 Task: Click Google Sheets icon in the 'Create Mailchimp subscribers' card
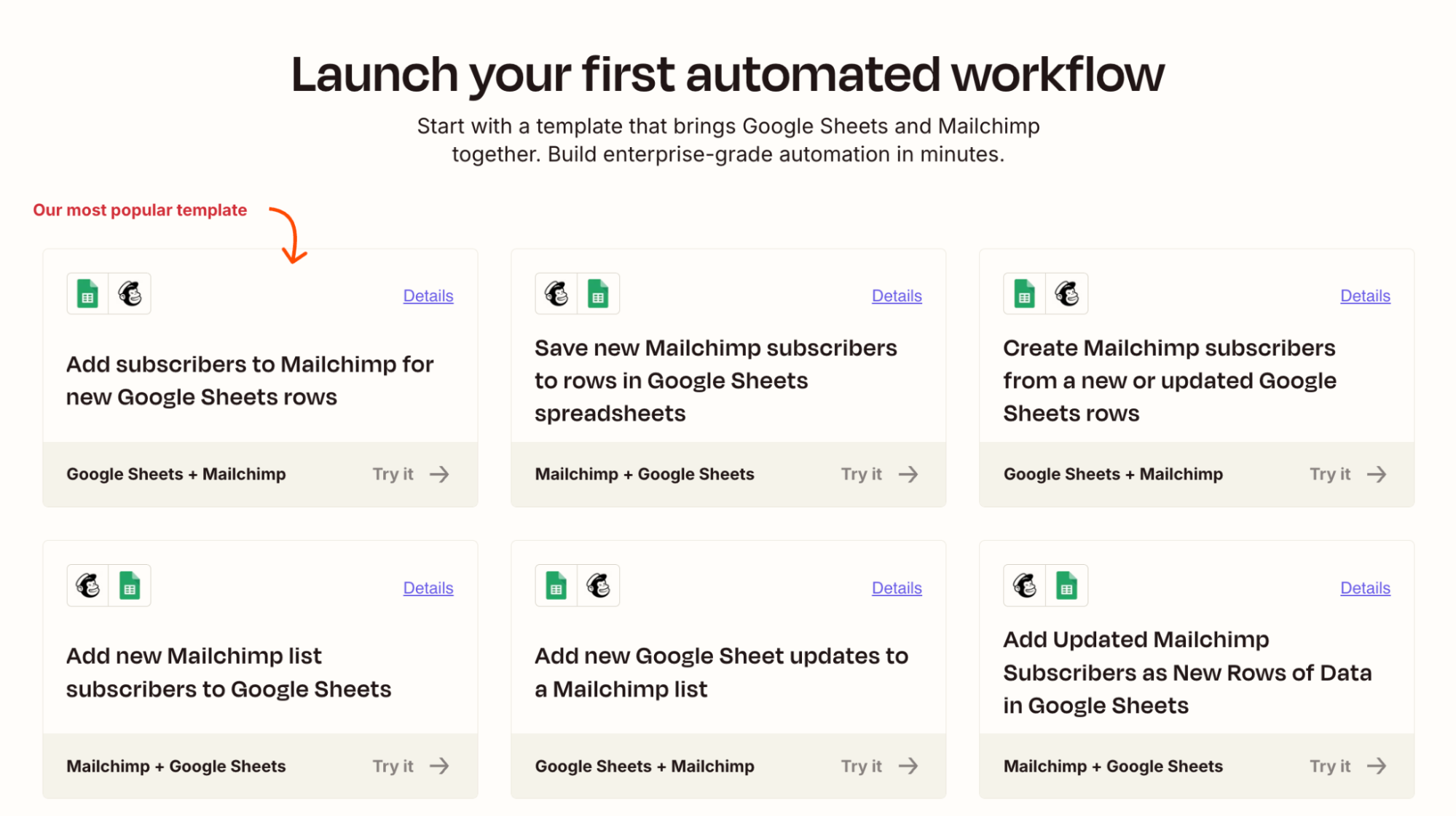pos(1024,294)
